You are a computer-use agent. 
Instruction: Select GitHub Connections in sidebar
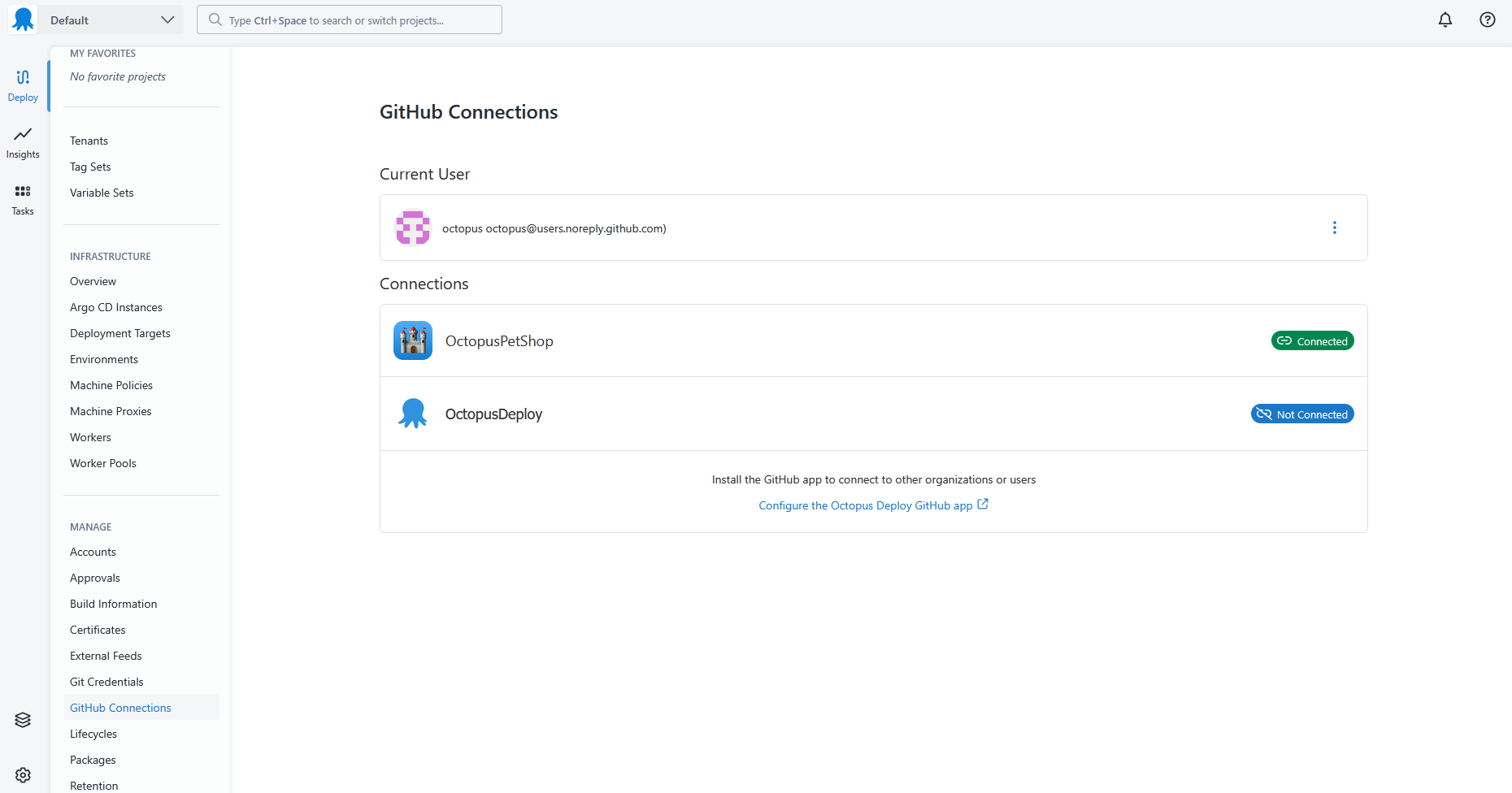point(141,708)
